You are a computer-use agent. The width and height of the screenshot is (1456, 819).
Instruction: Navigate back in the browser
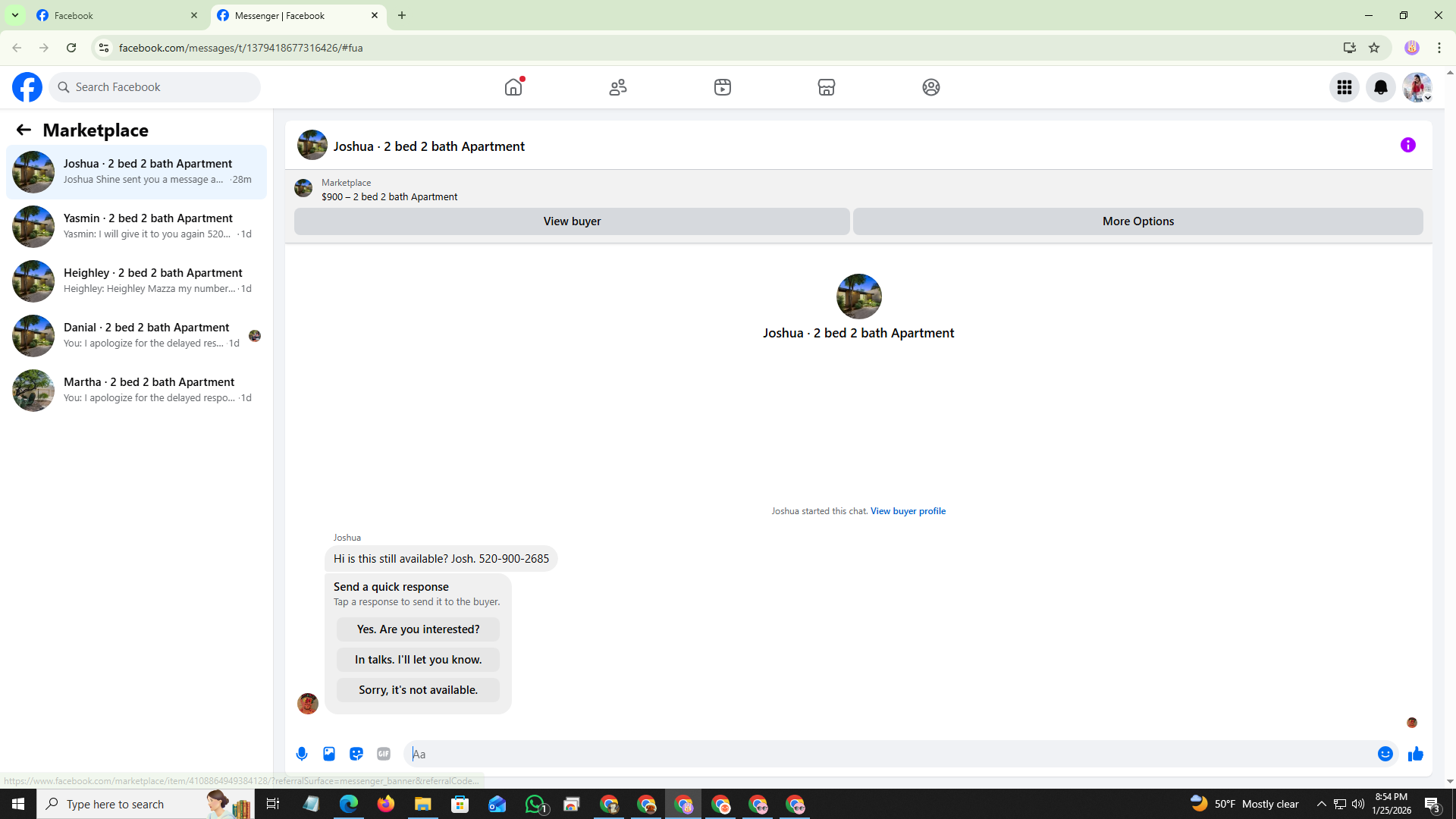click(x=17, y=48)
